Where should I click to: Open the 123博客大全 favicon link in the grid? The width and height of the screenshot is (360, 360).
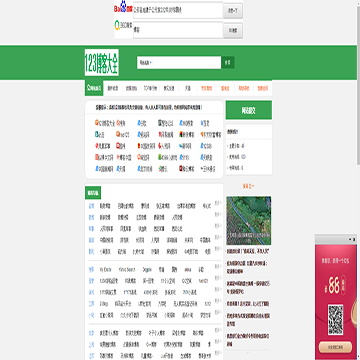click(105, 123)
